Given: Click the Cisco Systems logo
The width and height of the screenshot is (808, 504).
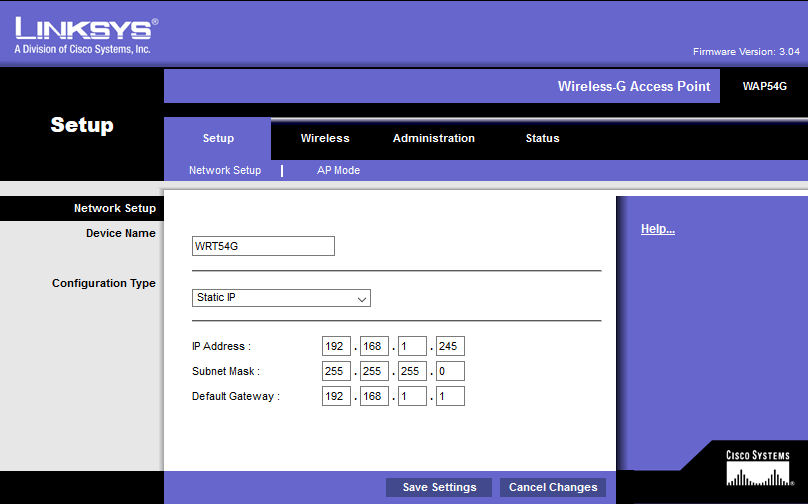Looking at the screenshot, I should pyautogui.click(x=758, y=468).
